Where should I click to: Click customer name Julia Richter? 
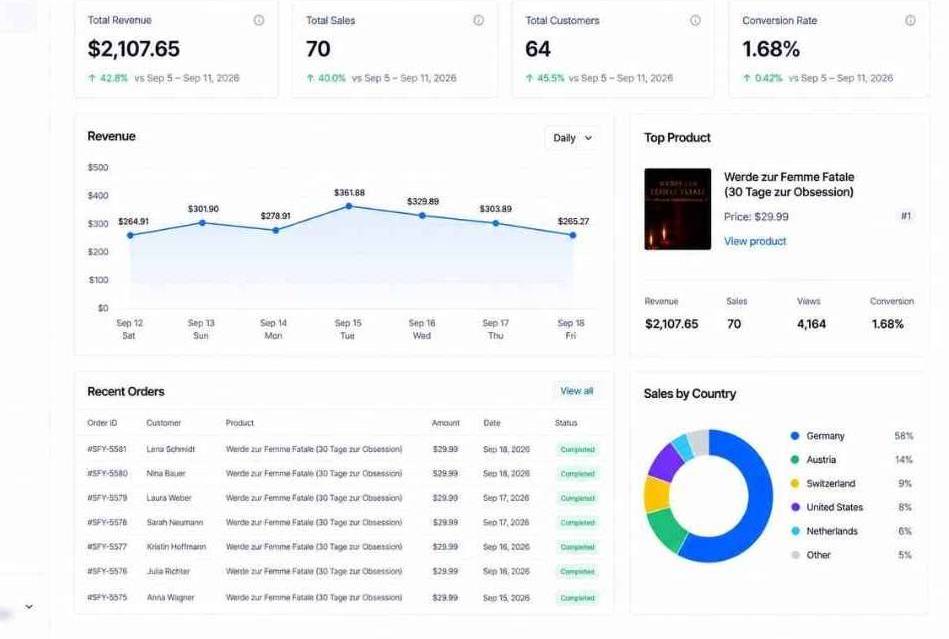coord(168,571)
